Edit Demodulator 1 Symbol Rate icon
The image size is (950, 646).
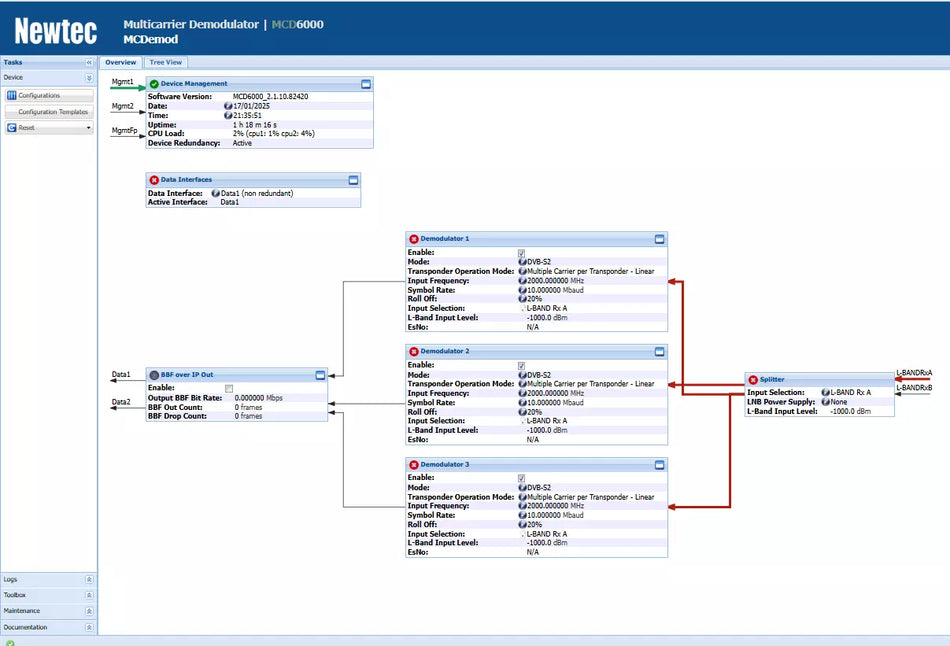[x=522, y=290]
